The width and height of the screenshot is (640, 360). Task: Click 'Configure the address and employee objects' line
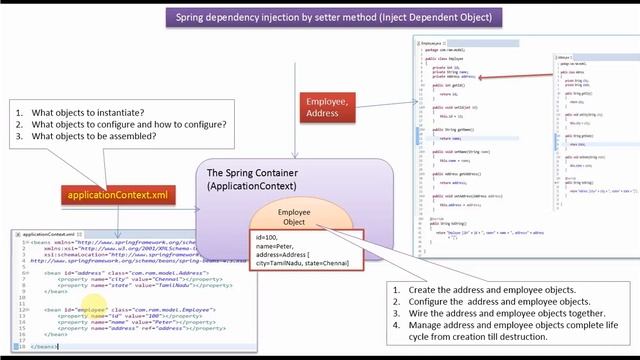(x=499, y=302)
